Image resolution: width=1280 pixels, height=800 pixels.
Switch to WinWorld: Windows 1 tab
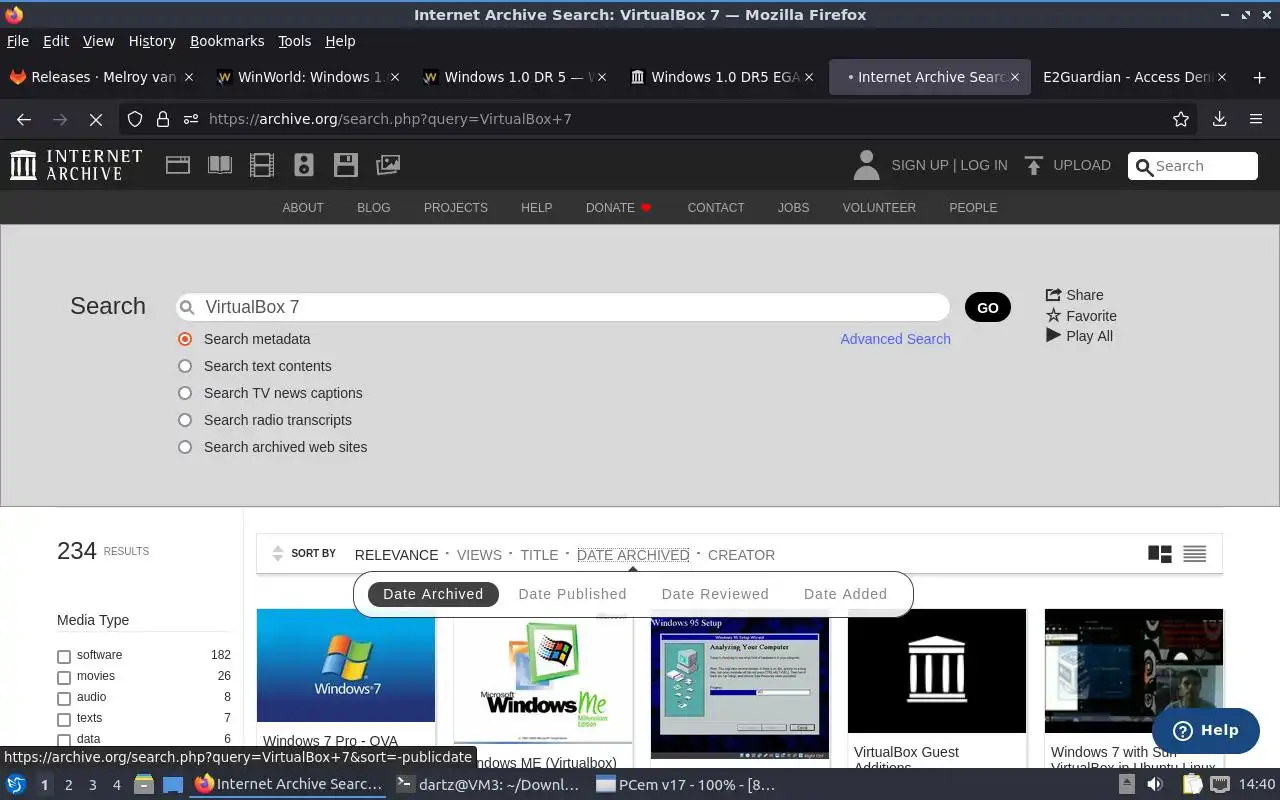click(308, 77)
